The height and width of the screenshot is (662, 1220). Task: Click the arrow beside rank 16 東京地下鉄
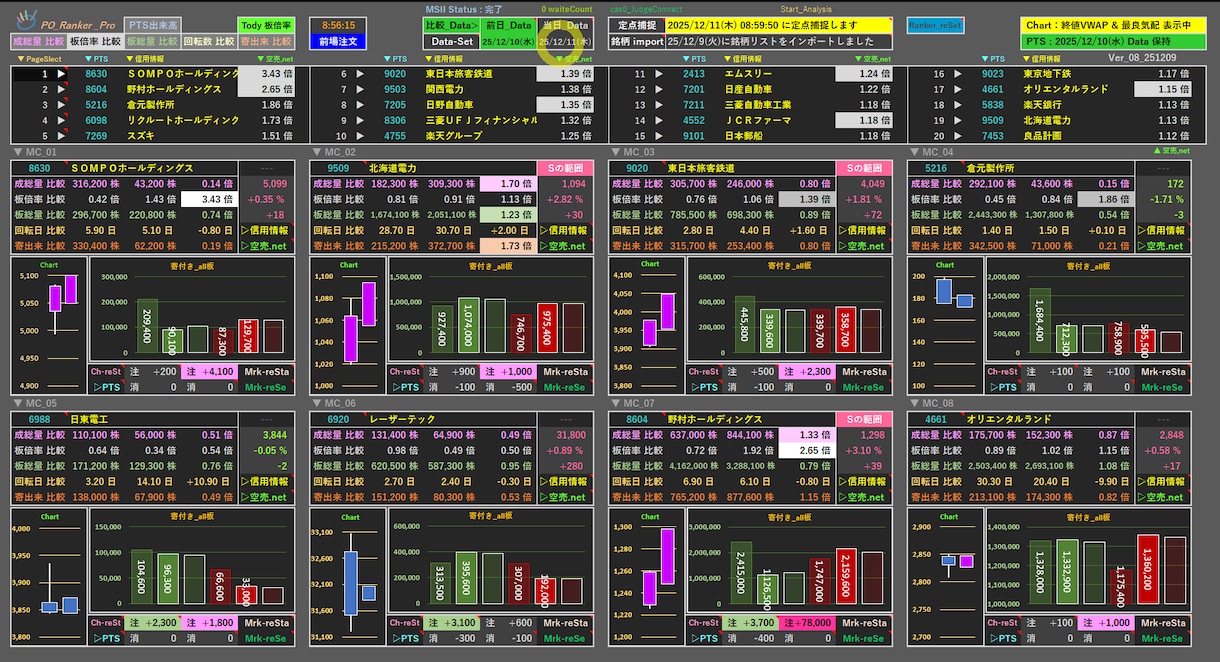tap(958, 74)
